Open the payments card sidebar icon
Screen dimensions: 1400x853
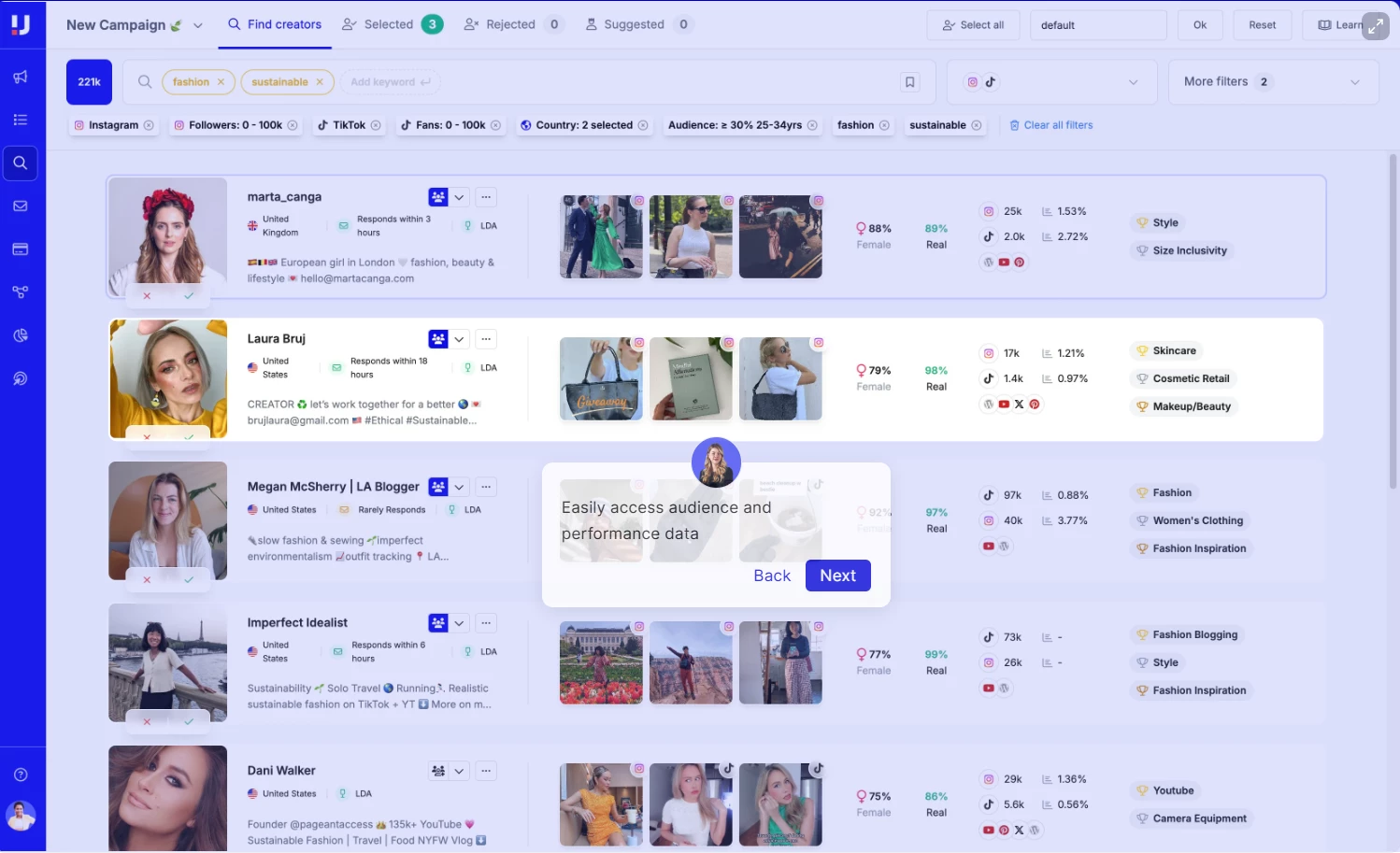tap(20, 249)
